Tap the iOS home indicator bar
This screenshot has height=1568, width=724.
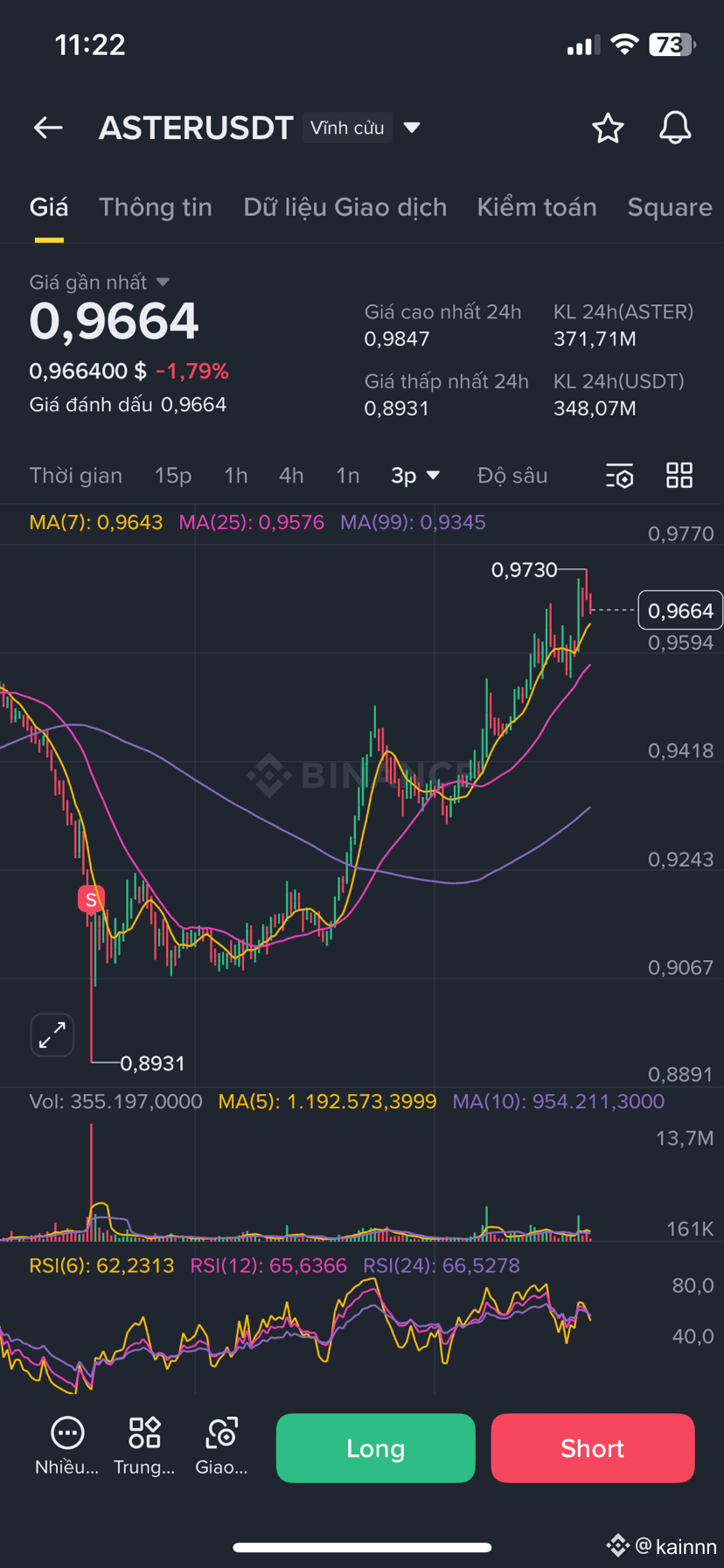362,1547
